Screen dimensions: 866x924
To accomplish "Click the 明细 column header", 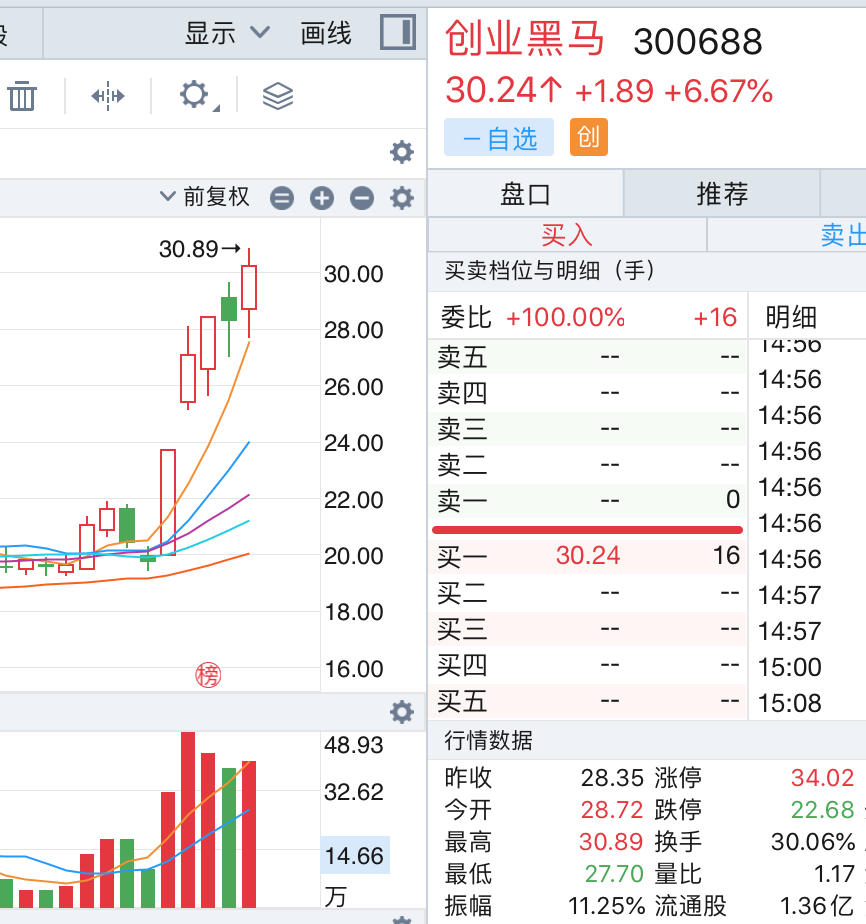I will click(x=791, y=317).
